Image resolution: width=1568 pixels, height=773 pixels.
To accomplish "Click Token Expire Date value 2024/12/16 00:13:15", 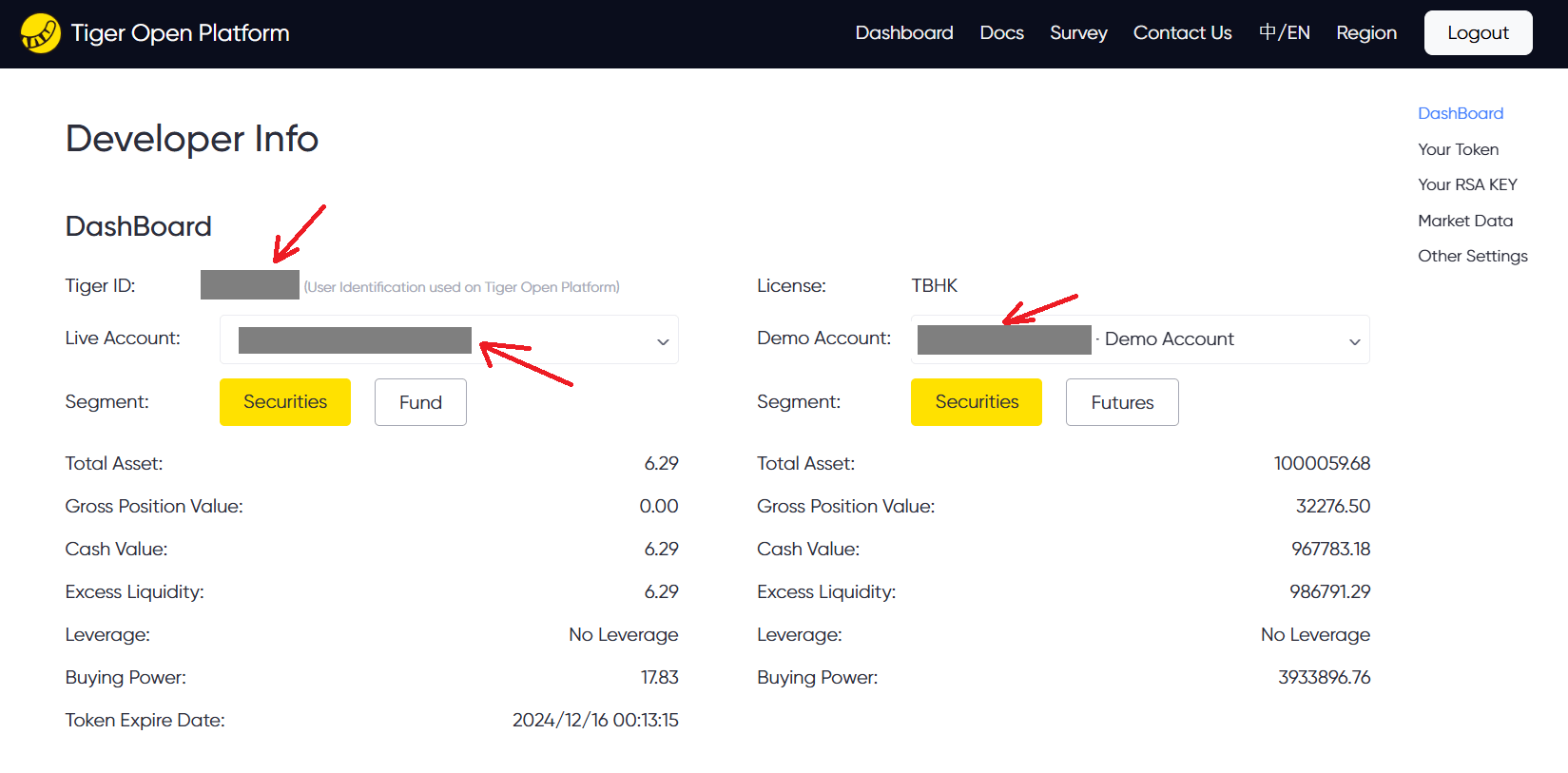I will (595, 720).
